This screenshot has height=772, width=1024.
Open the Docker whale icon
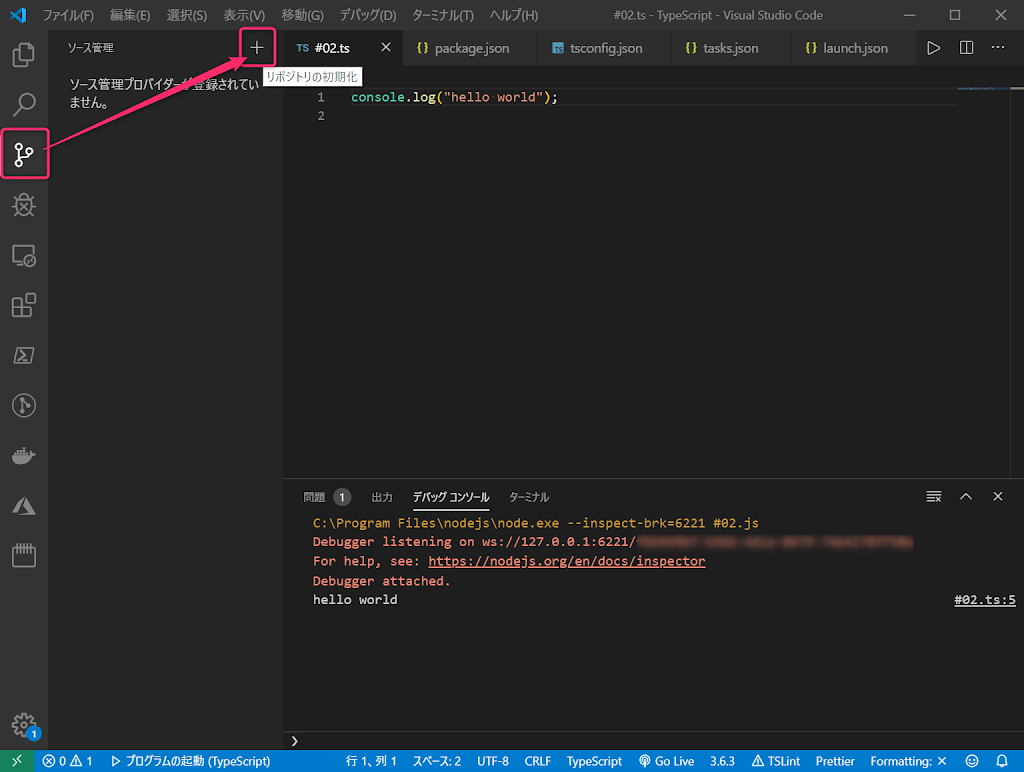(x=24, y=455)
